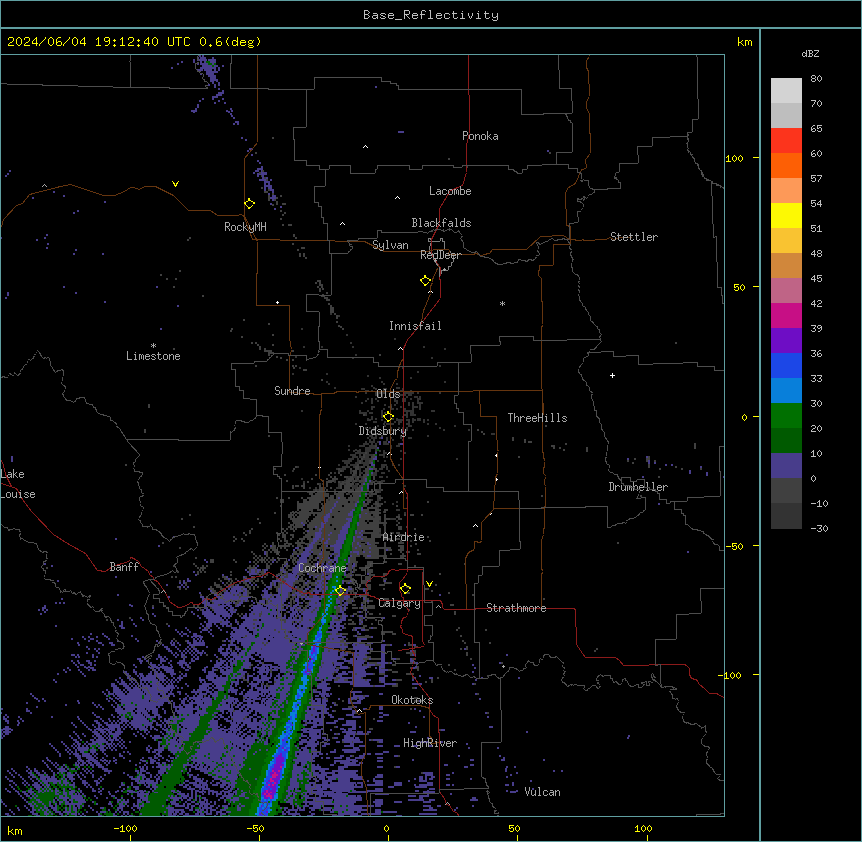Select the blue 36-33 dBZ legend swatch
Viewport: 862px width, 842px height.
click(786, 365)
